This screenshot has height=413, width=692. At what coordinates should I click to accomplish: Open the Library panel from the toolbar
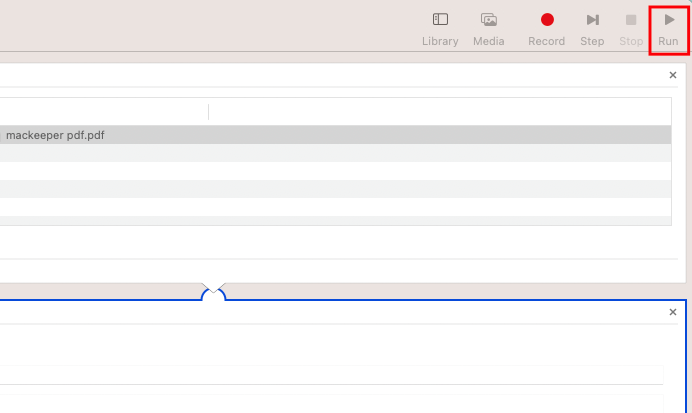point(440,30)
